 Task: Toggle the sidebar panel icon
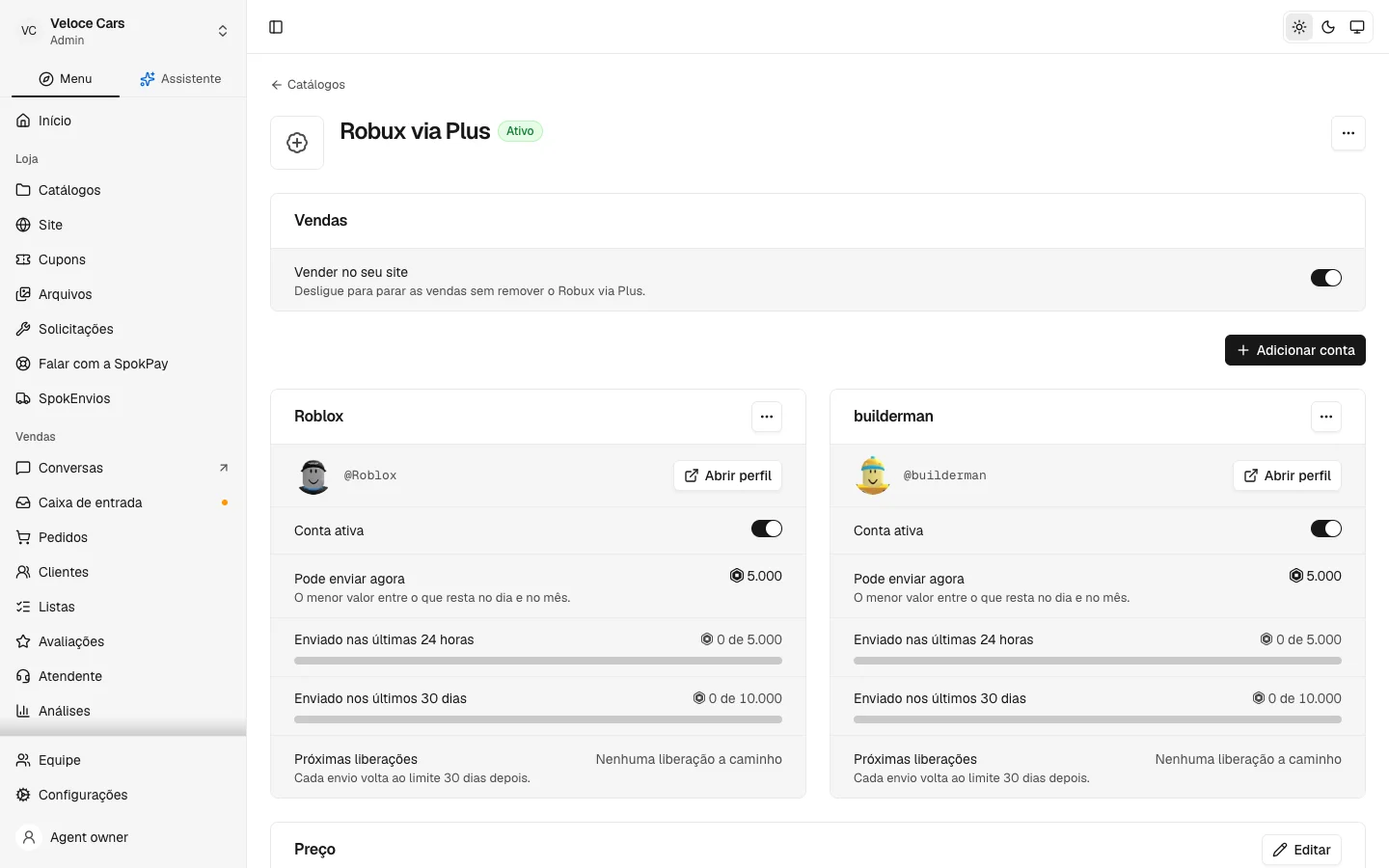pyautogui.click(x=276, y=27)
